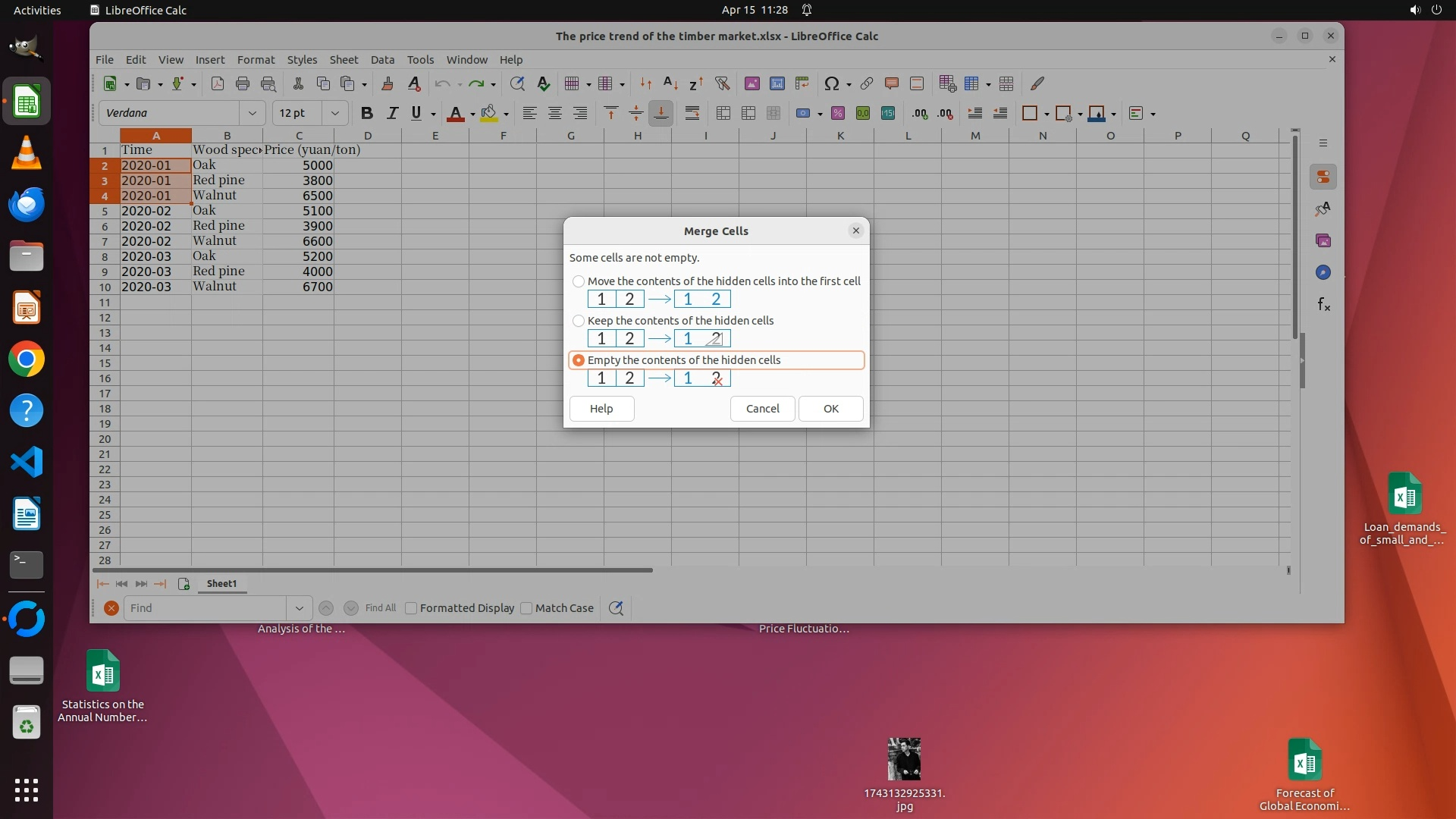The width and height of the screenshot is (1456, 819).
Task: Click the Center Horizontally alignment icon
Action: coord(555,114)
